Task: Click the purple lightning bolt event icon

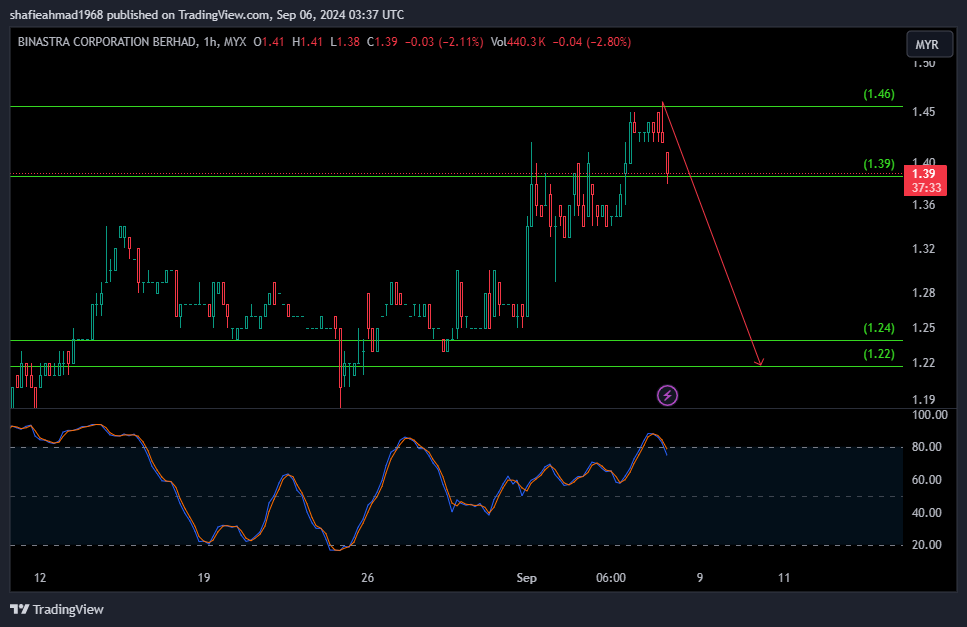Action: (667, 395)
